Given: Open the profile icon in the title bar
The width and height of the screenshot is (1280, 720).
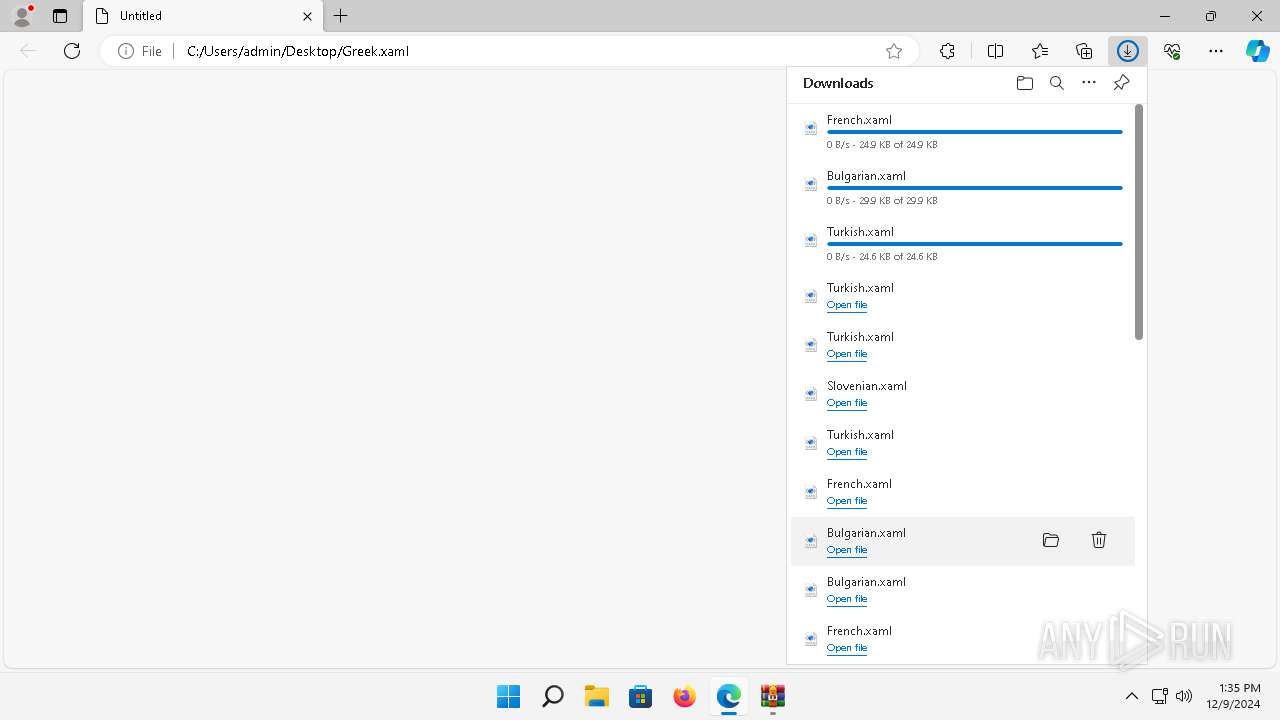Looking at the screenshot, I should (22, 16).
